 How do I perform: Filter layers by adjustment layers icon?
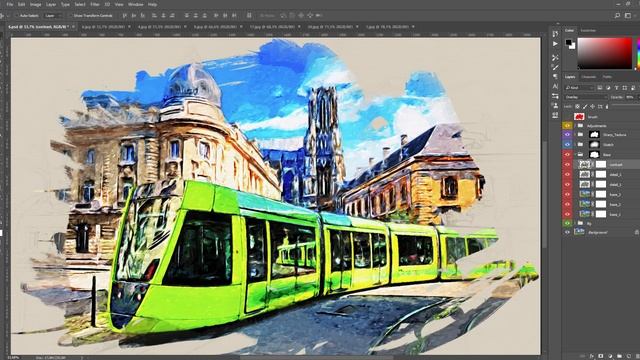(608, 88)
